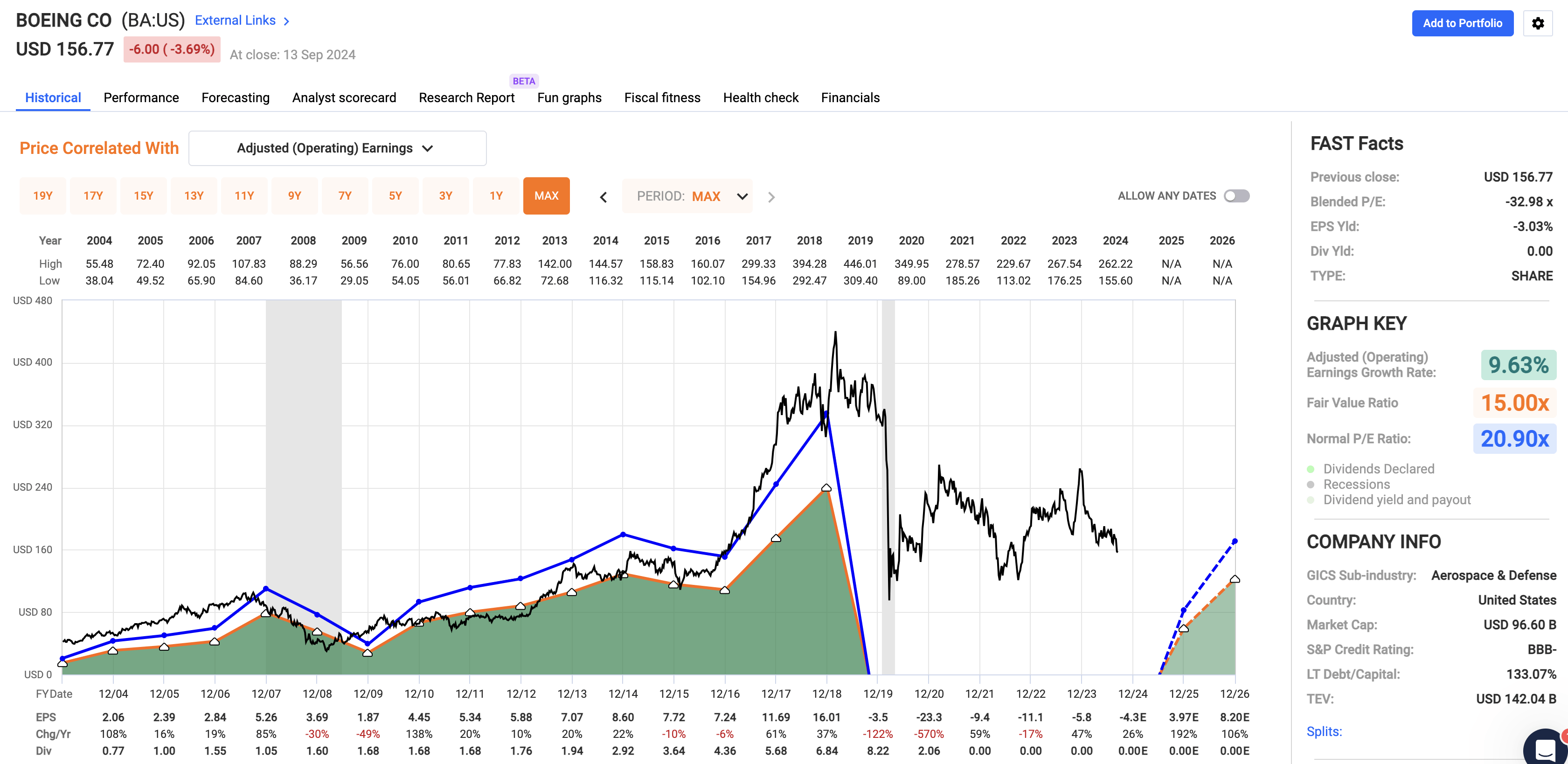1568x764 pixels.
Task: Click the 8.20E EPS estimate for 12/26
Action: coord(1235,717)
